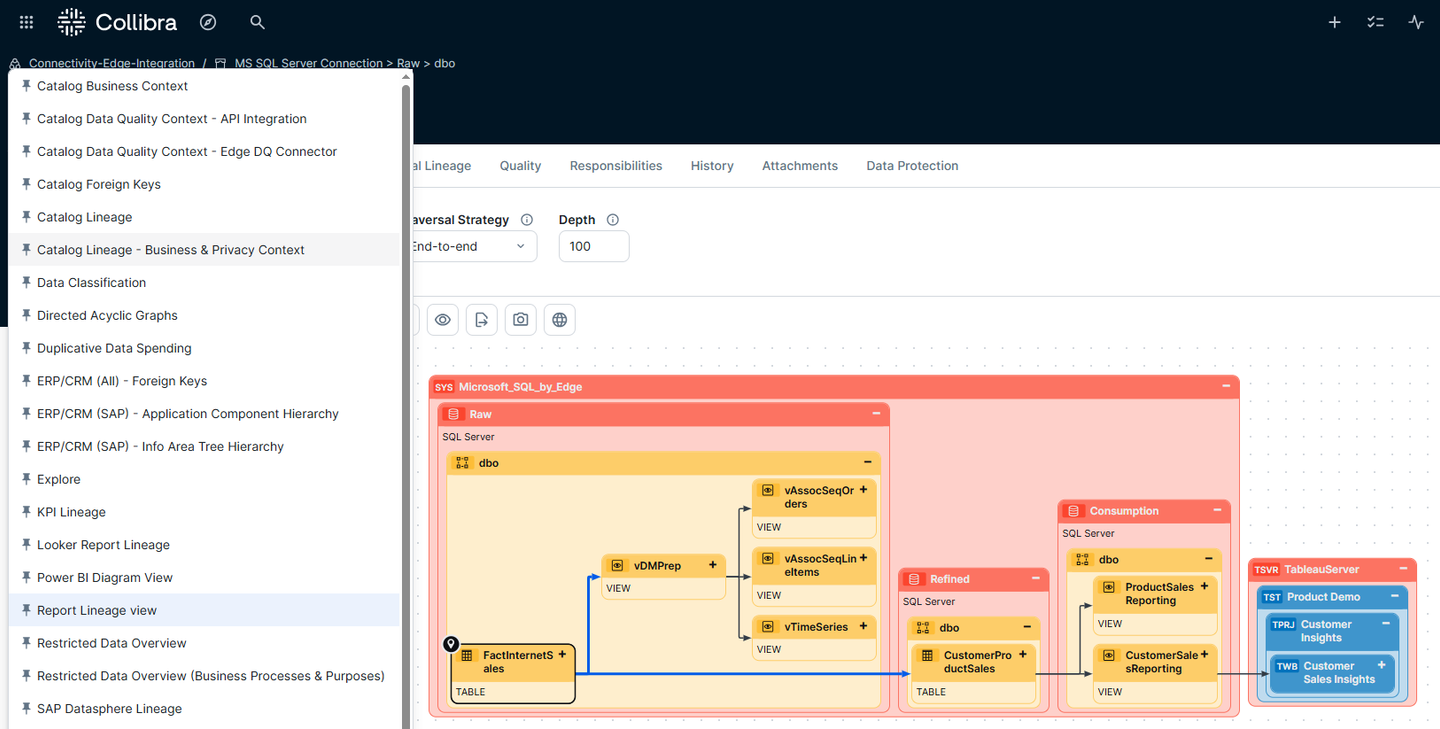Expand the vDMPrep view node
Screen dimensions: 1440x729
(712, 565)
